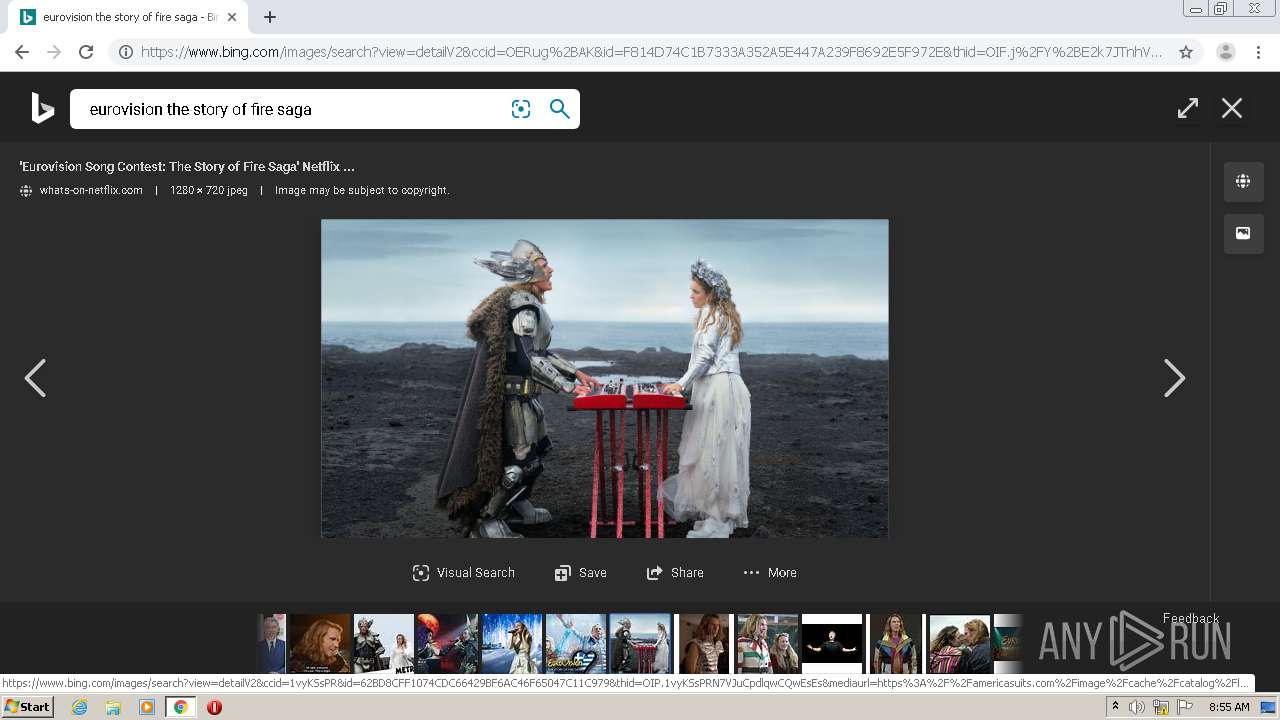Click the browser forward arrow
This screenshot has height=720, width=1280.
pyautogui.click(x=54, y=52)
